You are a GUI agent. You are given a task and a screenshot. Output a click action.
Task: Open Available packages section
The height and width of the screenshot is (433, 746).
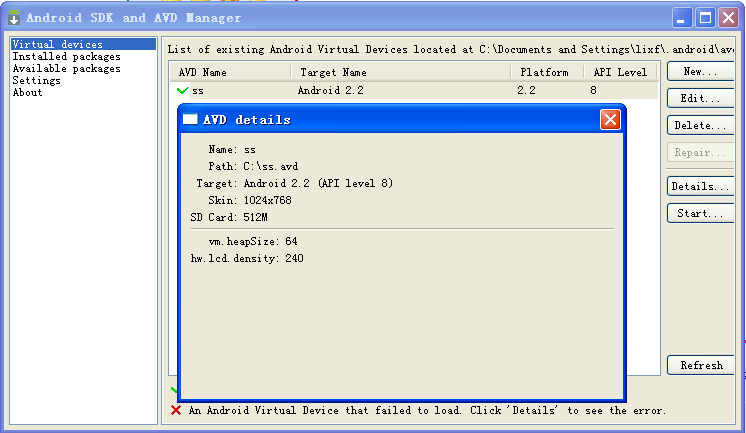tap(66, 69)
